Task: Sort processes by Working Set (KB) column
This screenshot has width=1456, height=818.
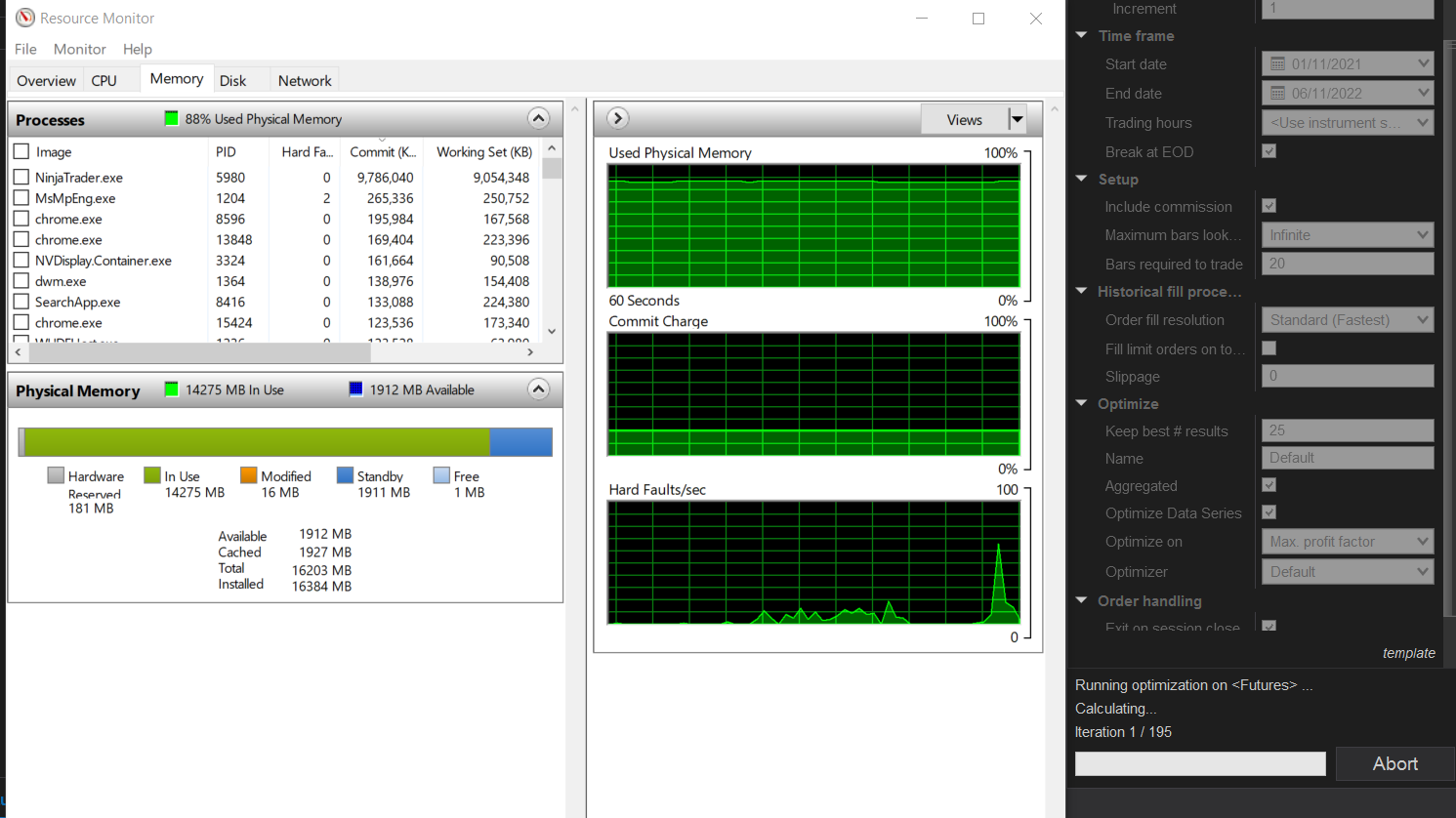Action: point(484,151)
